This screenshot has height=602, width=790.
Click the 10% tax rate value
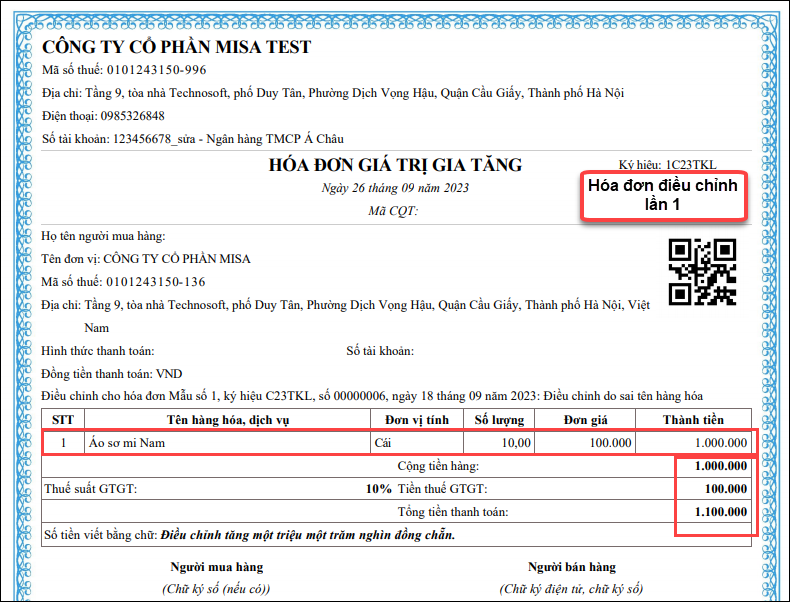(x=378, y=489)
